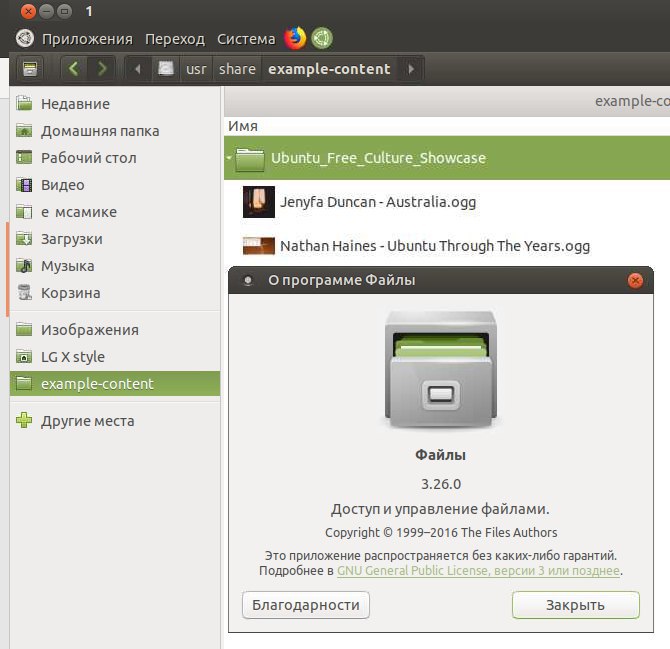Open Другие места in the sidebar
Screen dimensions: 670x649
pos(115,420)
